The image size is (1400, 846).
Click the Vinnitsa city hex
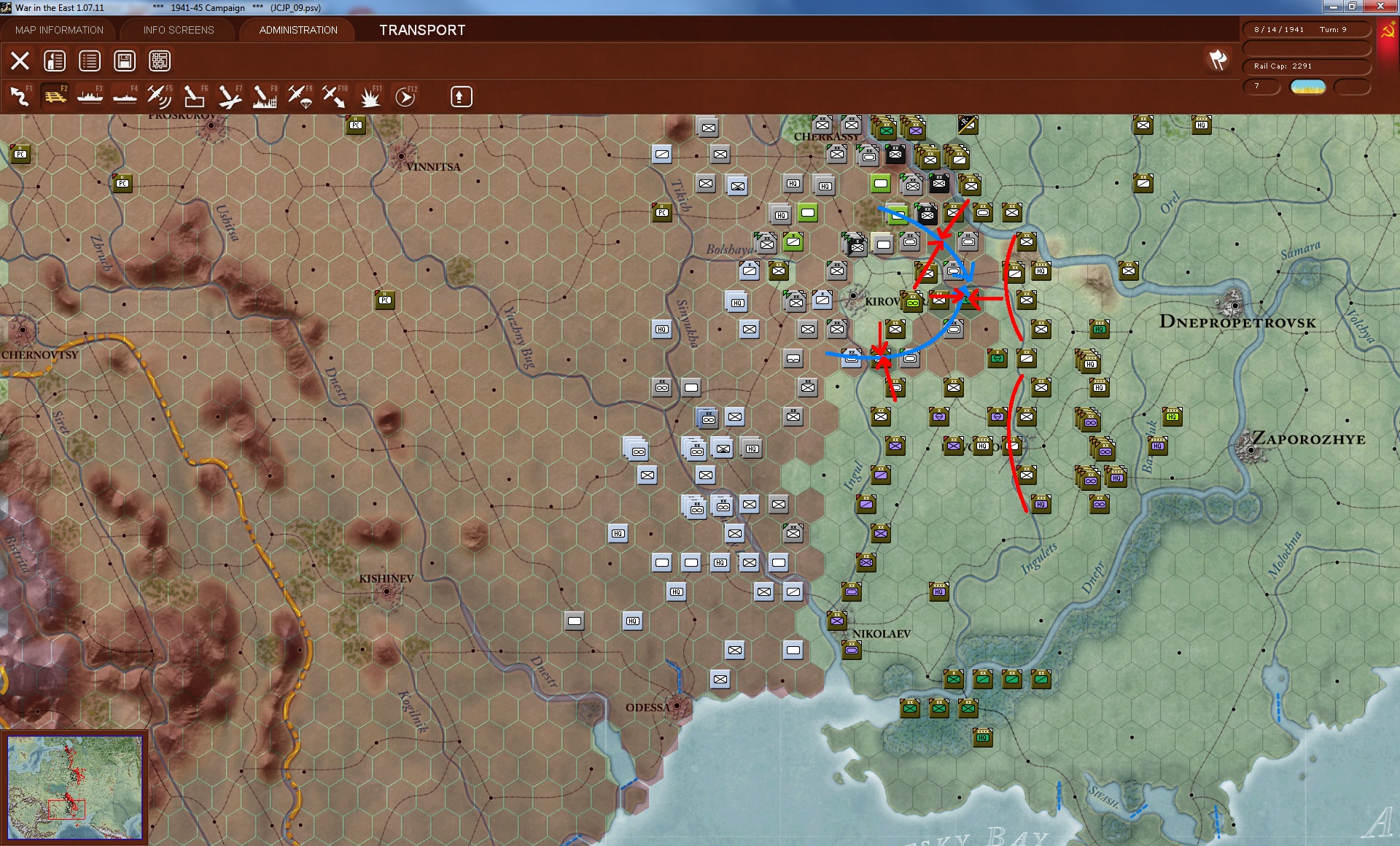click(x=400, y=155)
